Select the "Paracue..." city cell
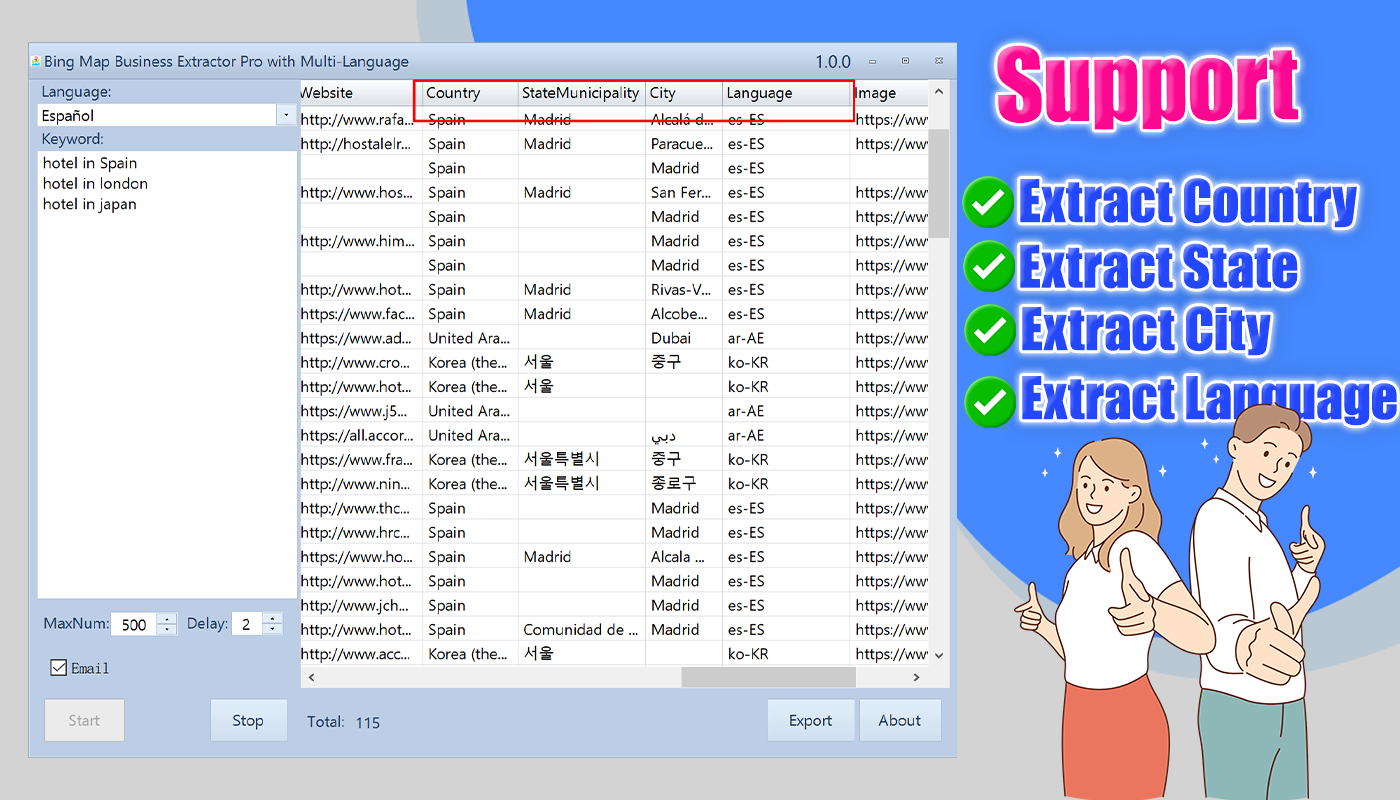 684,144
